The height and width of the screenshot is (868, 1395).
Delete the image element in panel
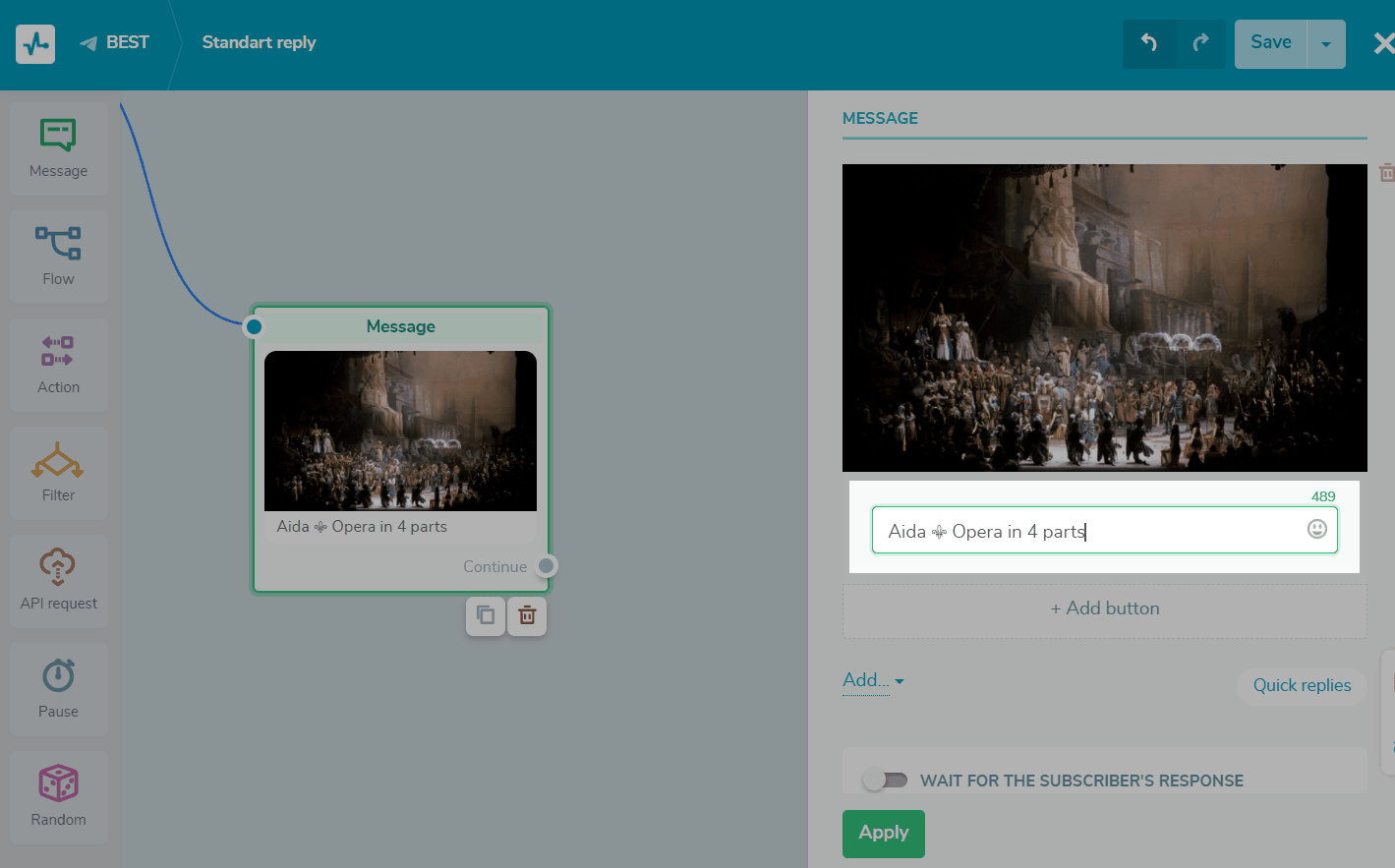click(x=1387, y=173)
